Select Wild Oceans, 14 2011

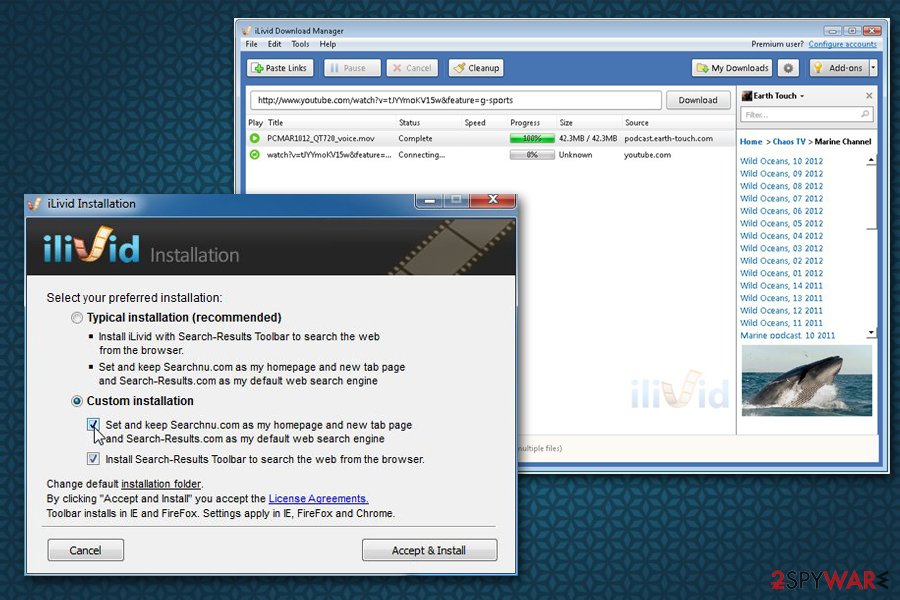(x=781, y=285)
